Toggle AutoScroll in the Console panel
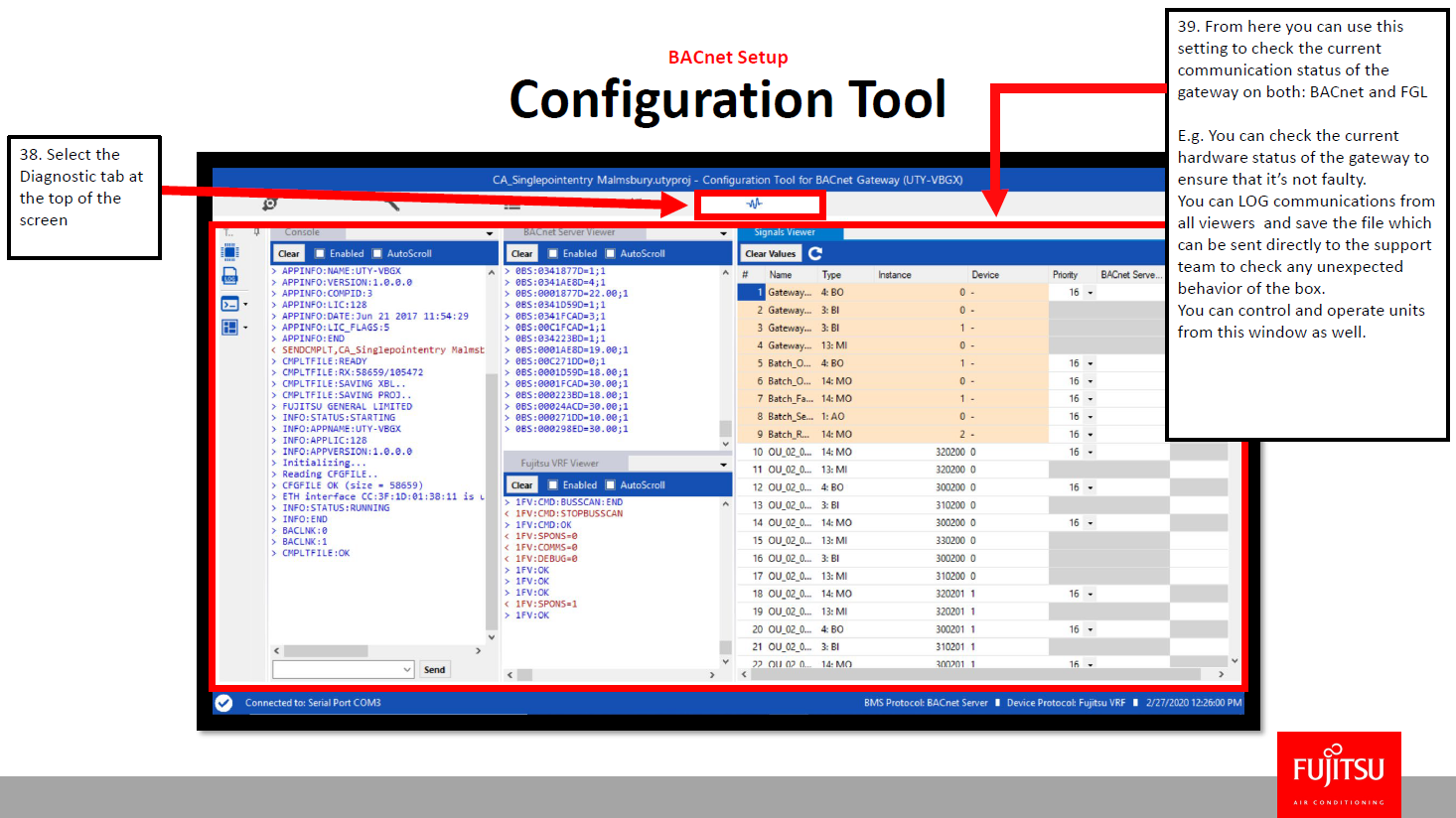 (376, 254)
